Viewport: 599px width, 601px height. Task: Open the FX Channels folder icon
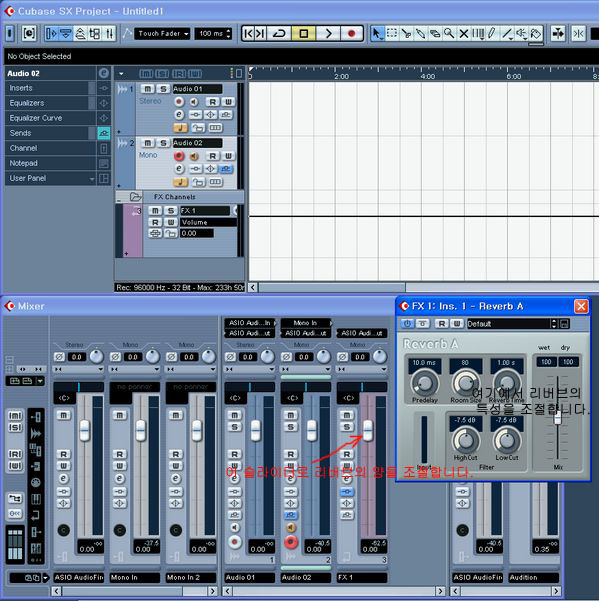tap(135, 197)
